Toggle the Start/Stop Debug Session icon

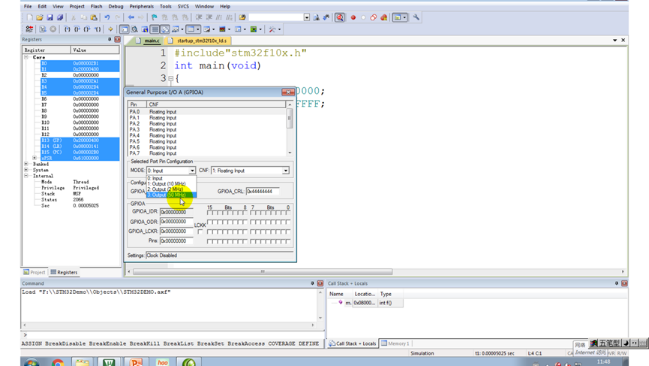(x=340, y=17)
